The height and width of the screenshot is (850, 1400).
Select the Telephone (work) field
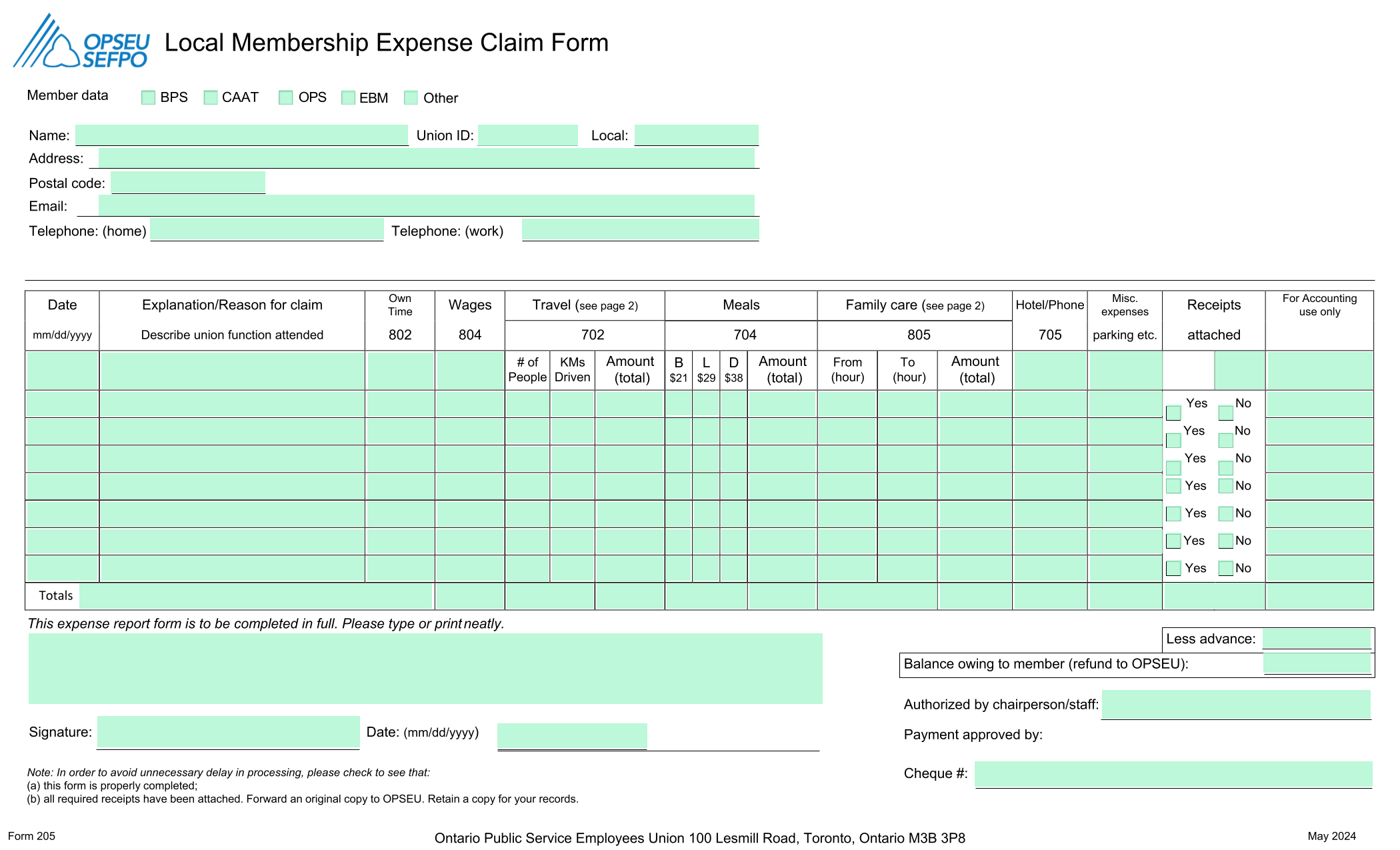(x=641, y=230)
